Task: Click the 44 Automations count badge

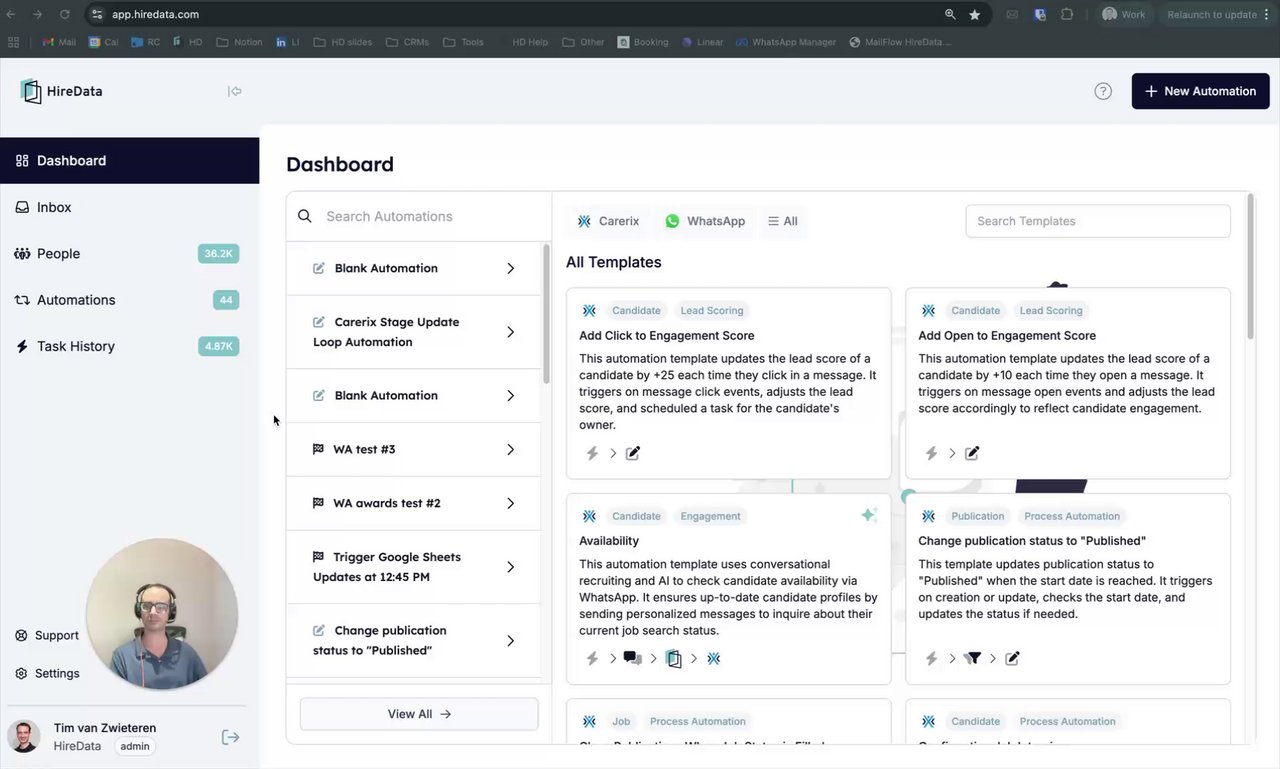Action: pyautogui.click(x=226, y=300)
